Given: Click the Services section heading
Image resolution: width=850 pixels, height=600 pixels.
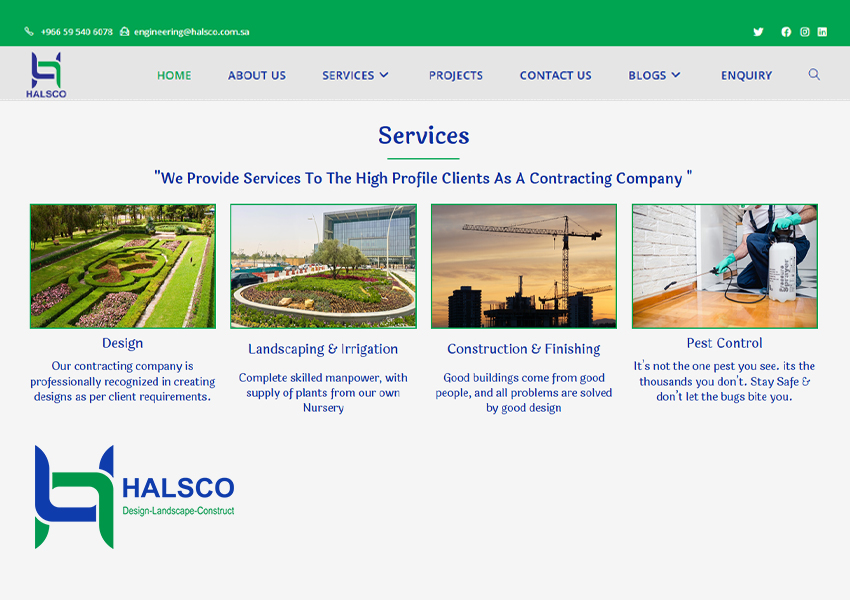Looking at the screenshot, I should 424,136.
